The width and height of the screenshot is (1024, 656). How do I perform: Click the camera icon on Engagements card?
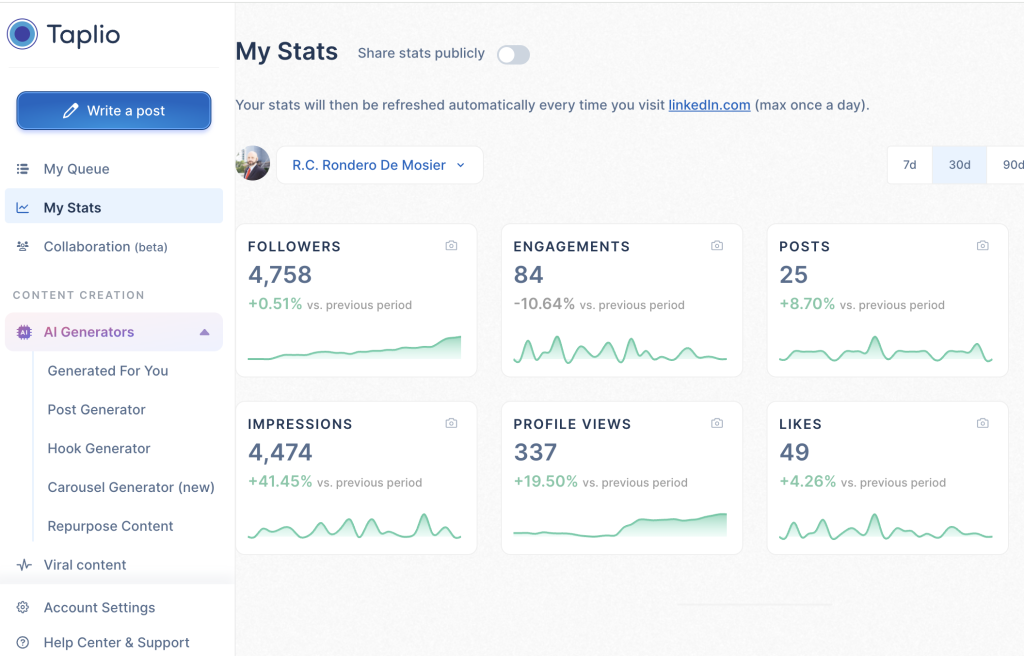717,246
